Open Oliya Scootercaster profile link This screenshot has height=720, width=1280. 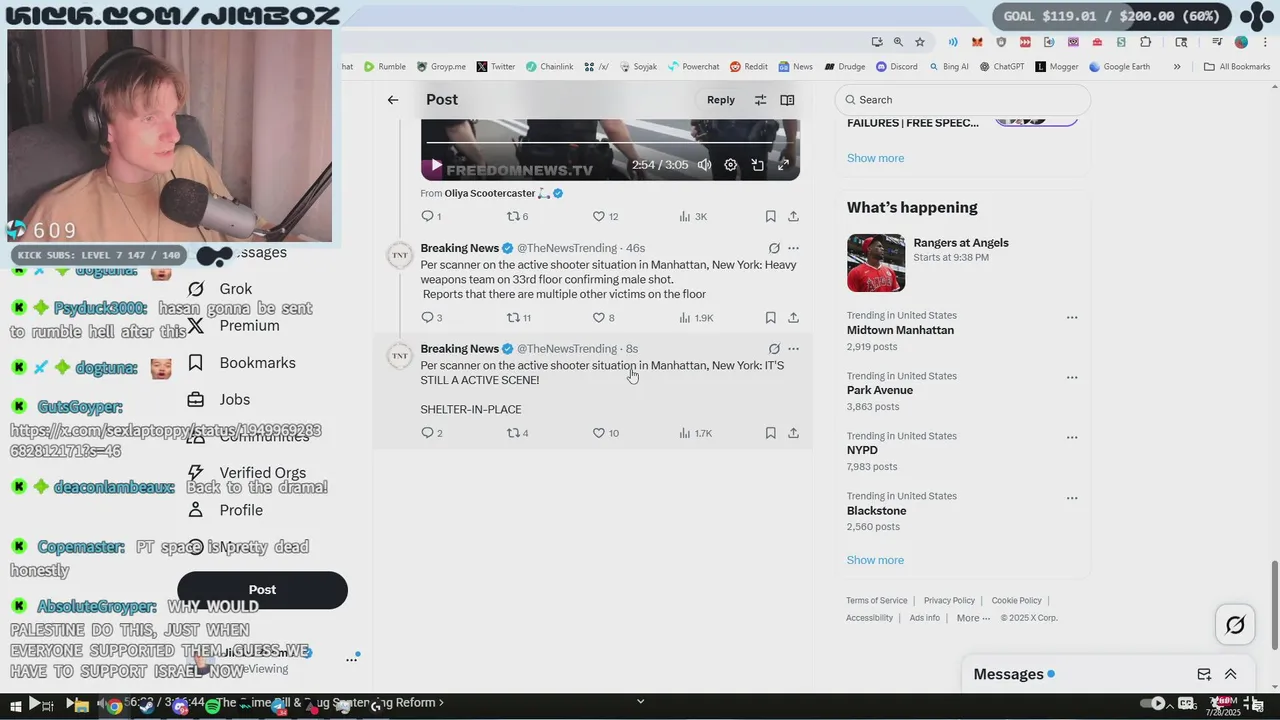pyautogui.click(x=490, y=193)
